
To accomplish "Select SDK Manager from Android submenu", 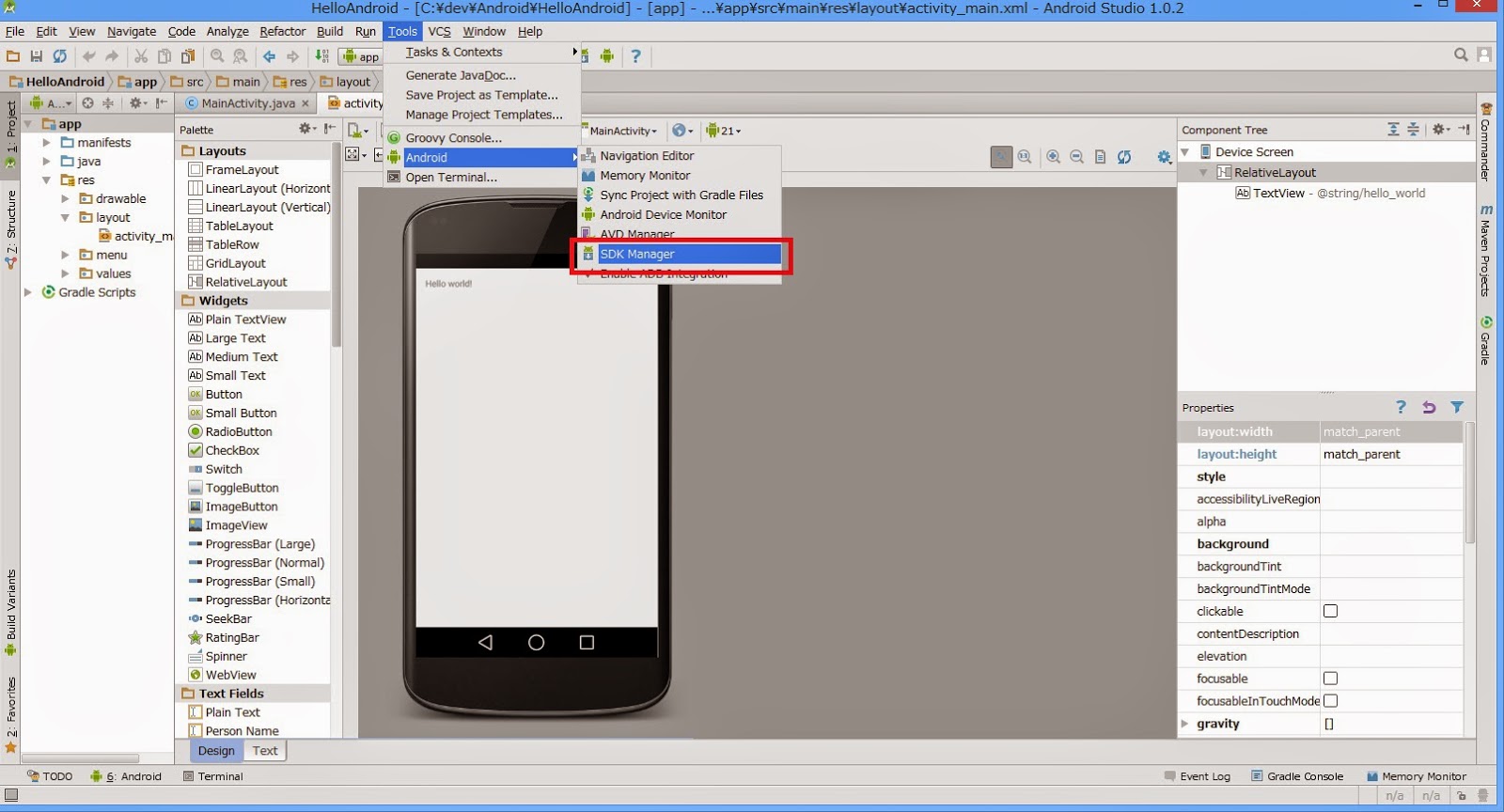I will 681,254.
